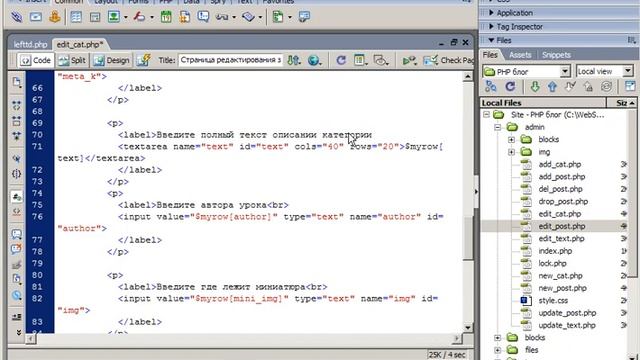Switch to Code view

[x=36, y=60]
